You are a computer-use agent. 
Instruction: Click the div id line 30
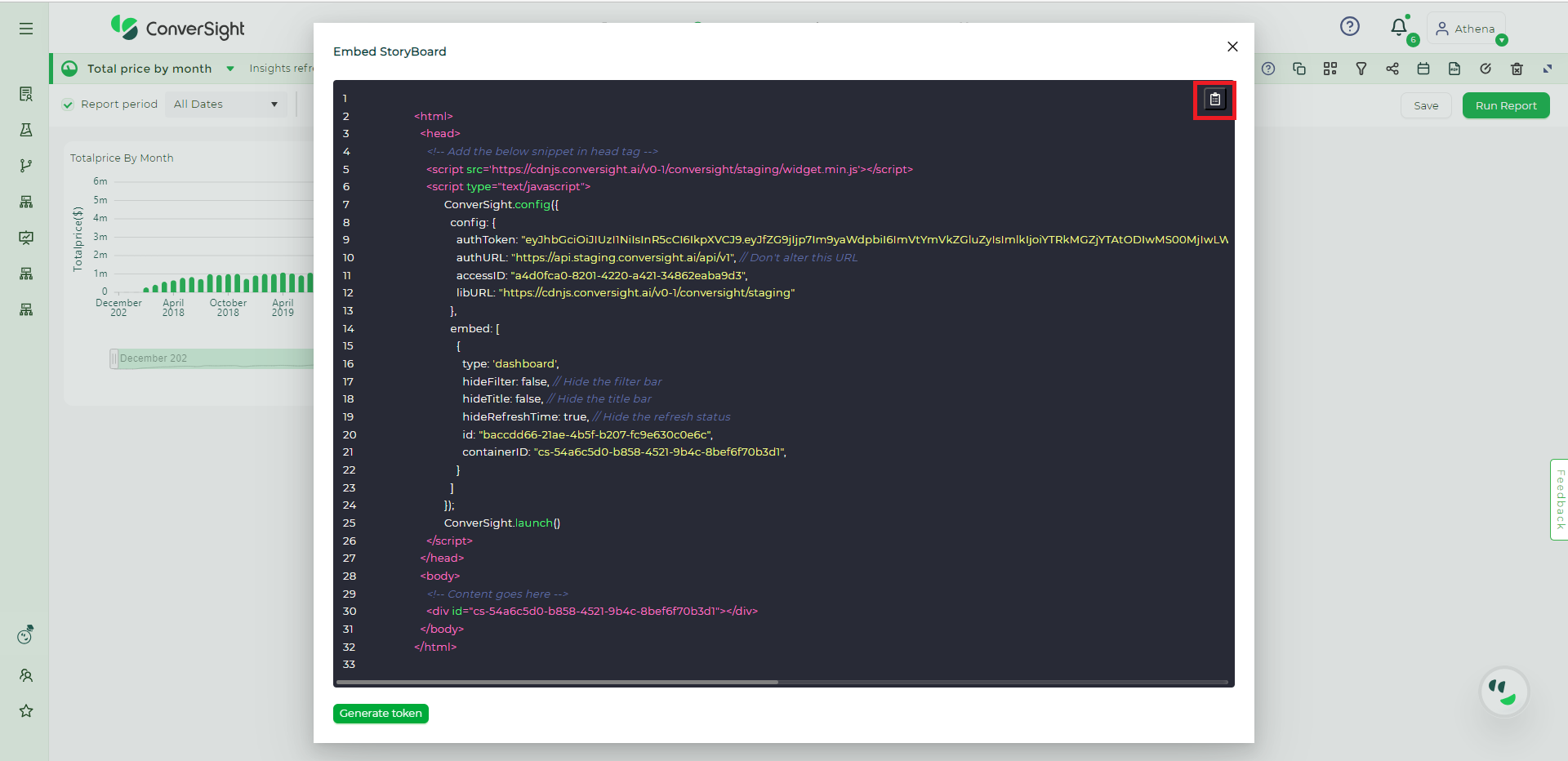click(592, 612)
